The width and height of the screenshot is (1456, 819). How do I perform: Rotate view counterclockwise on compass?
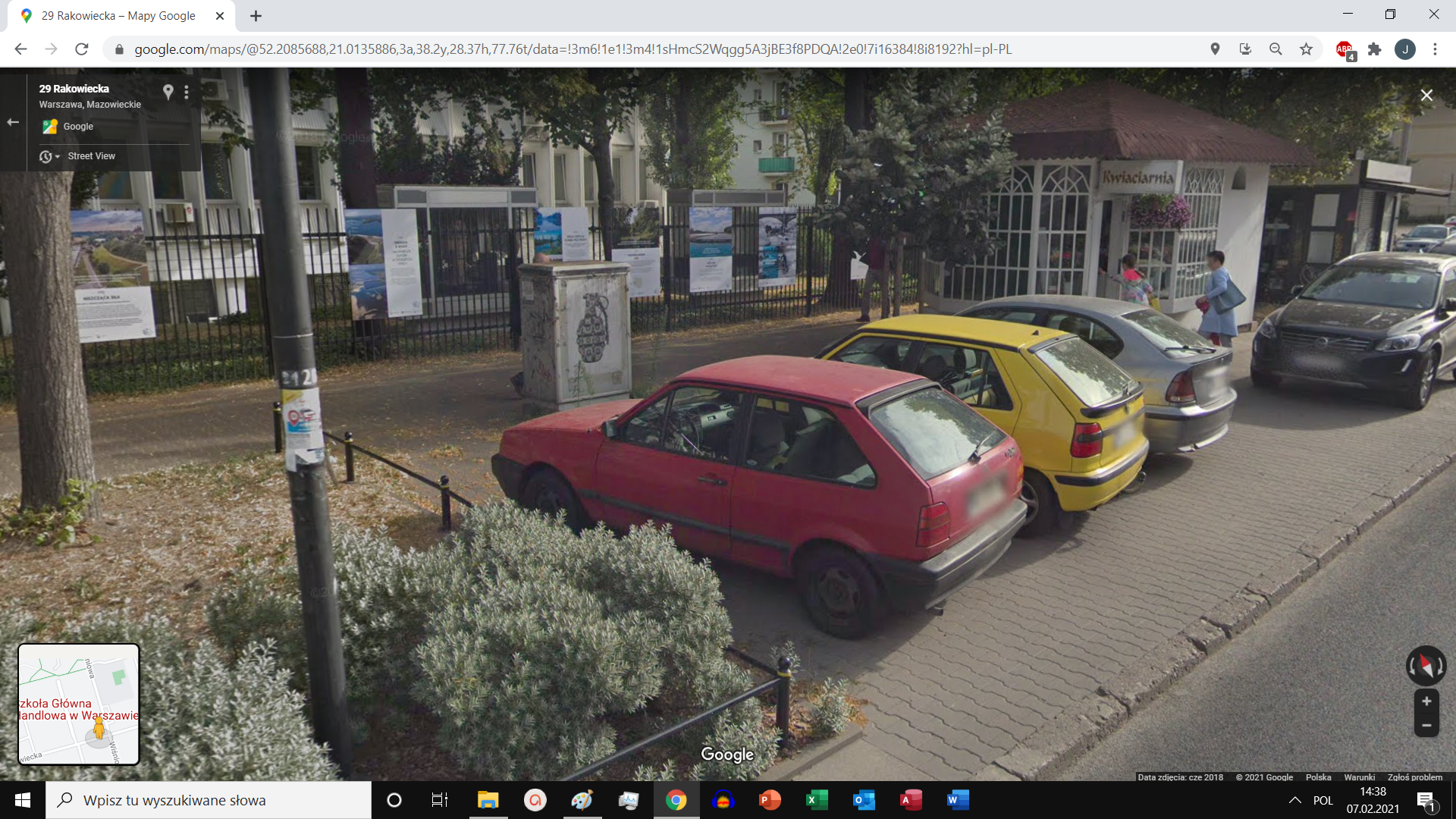pos(1412,666)
